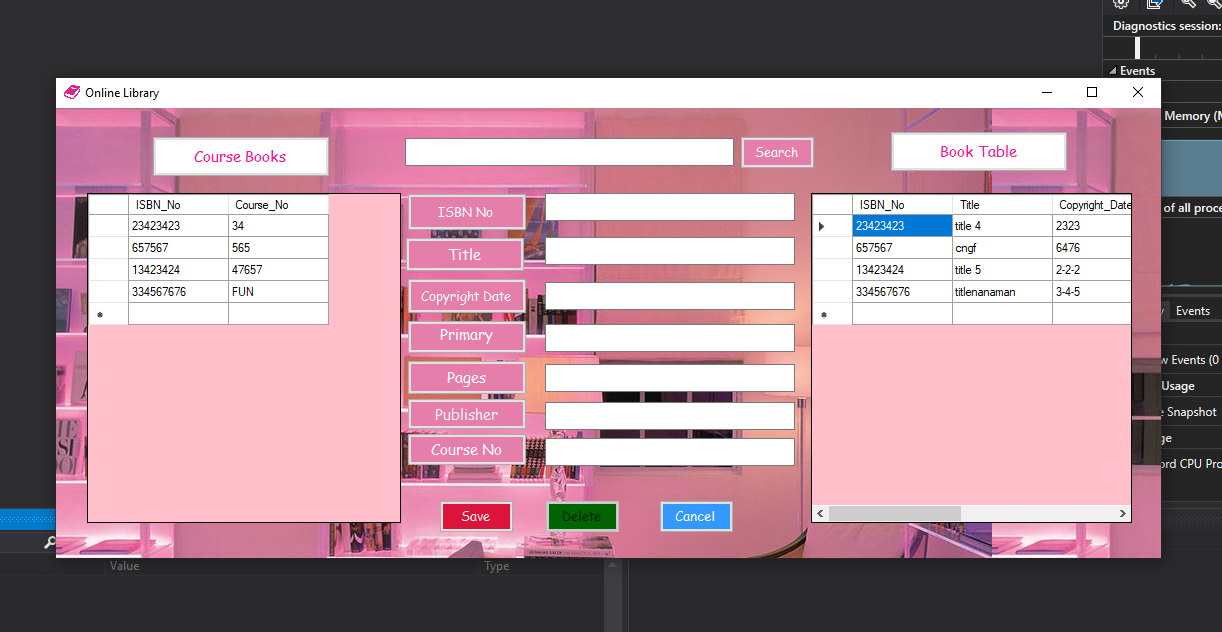Click the right arrow of Book Table scrollbar
Image resolution: width=1222 pixels, height=632 pixels.
coord(1122,514)
